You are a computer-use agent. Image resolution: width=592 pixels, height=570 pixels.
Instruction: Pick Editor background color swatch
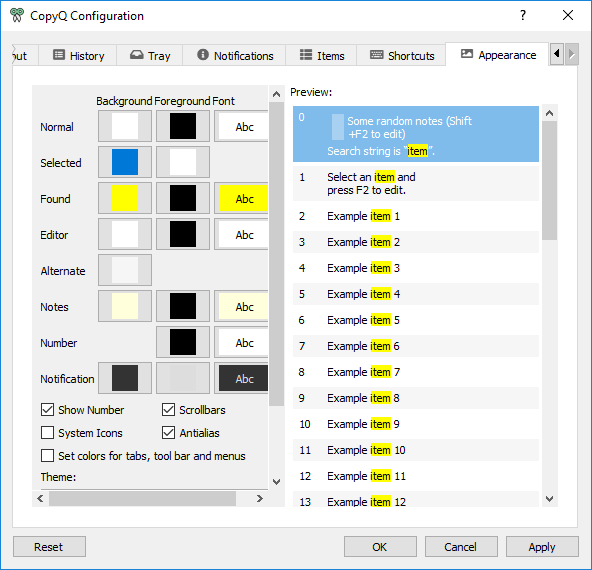[x=125, y=234]
